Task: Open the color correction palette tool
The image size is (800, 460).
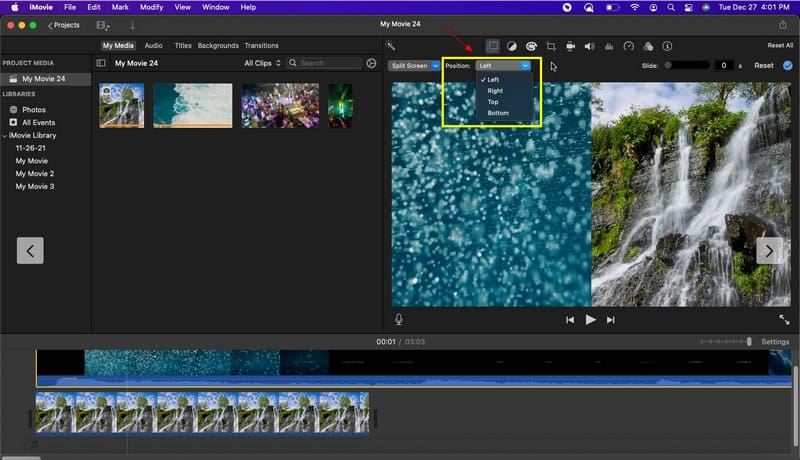Action: tap(531, 46)
